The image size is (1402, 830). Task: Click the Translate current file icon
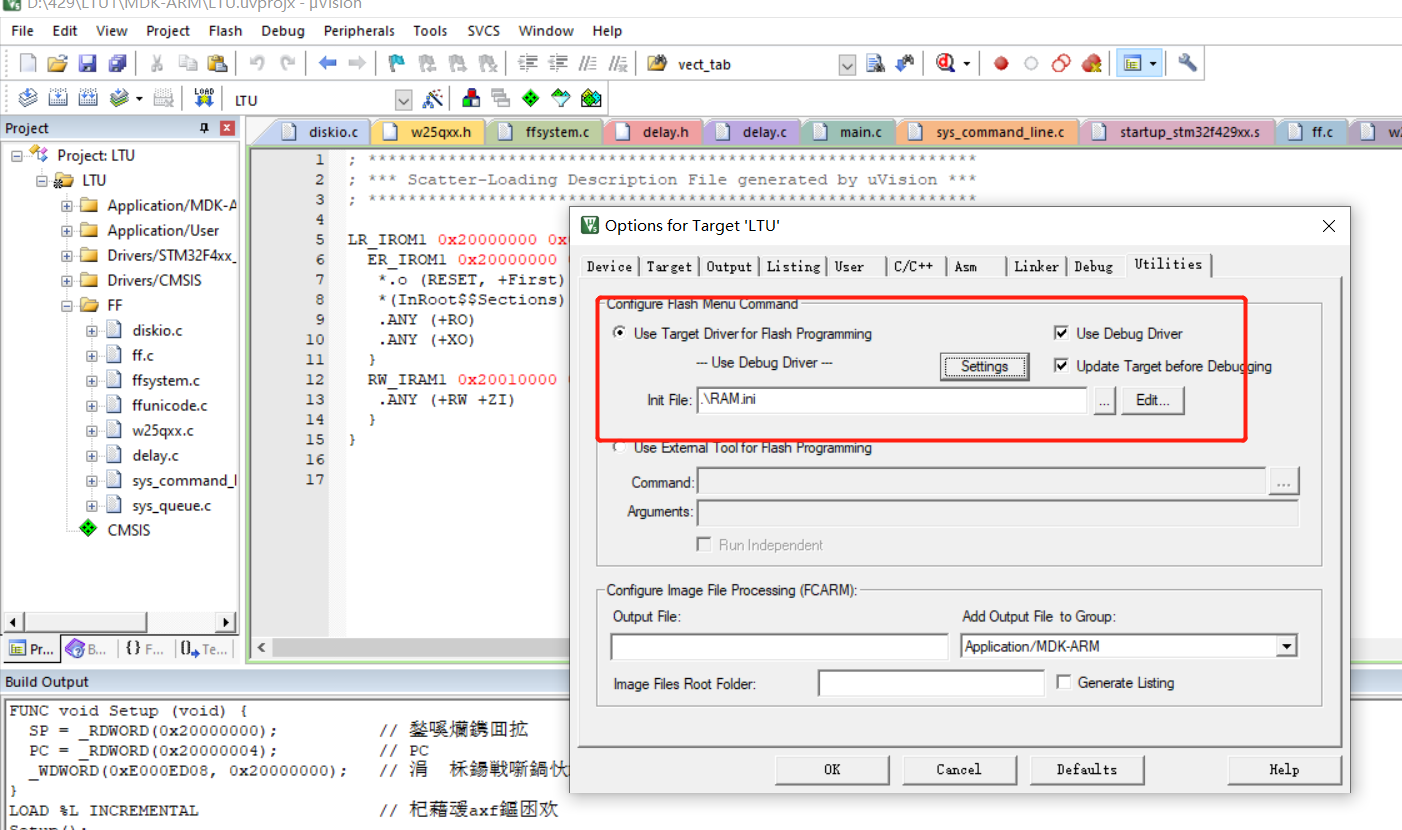[28, 98]
